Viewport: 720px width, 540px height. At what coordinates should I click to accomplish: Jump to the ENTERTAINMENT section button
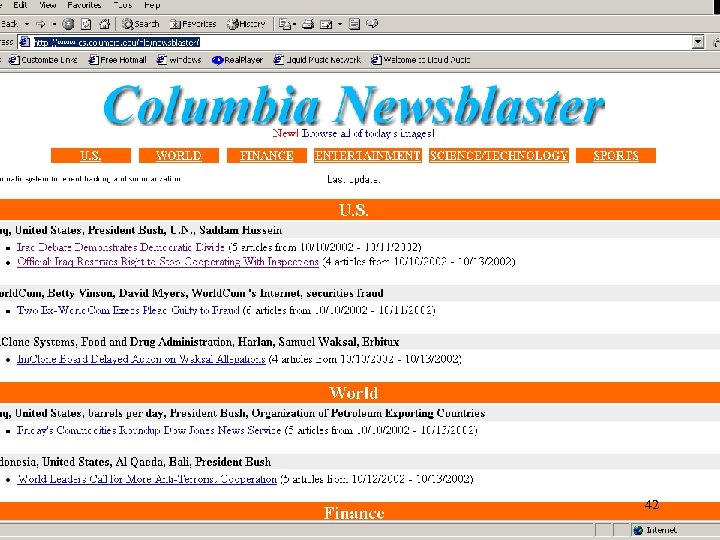(368, 156)
